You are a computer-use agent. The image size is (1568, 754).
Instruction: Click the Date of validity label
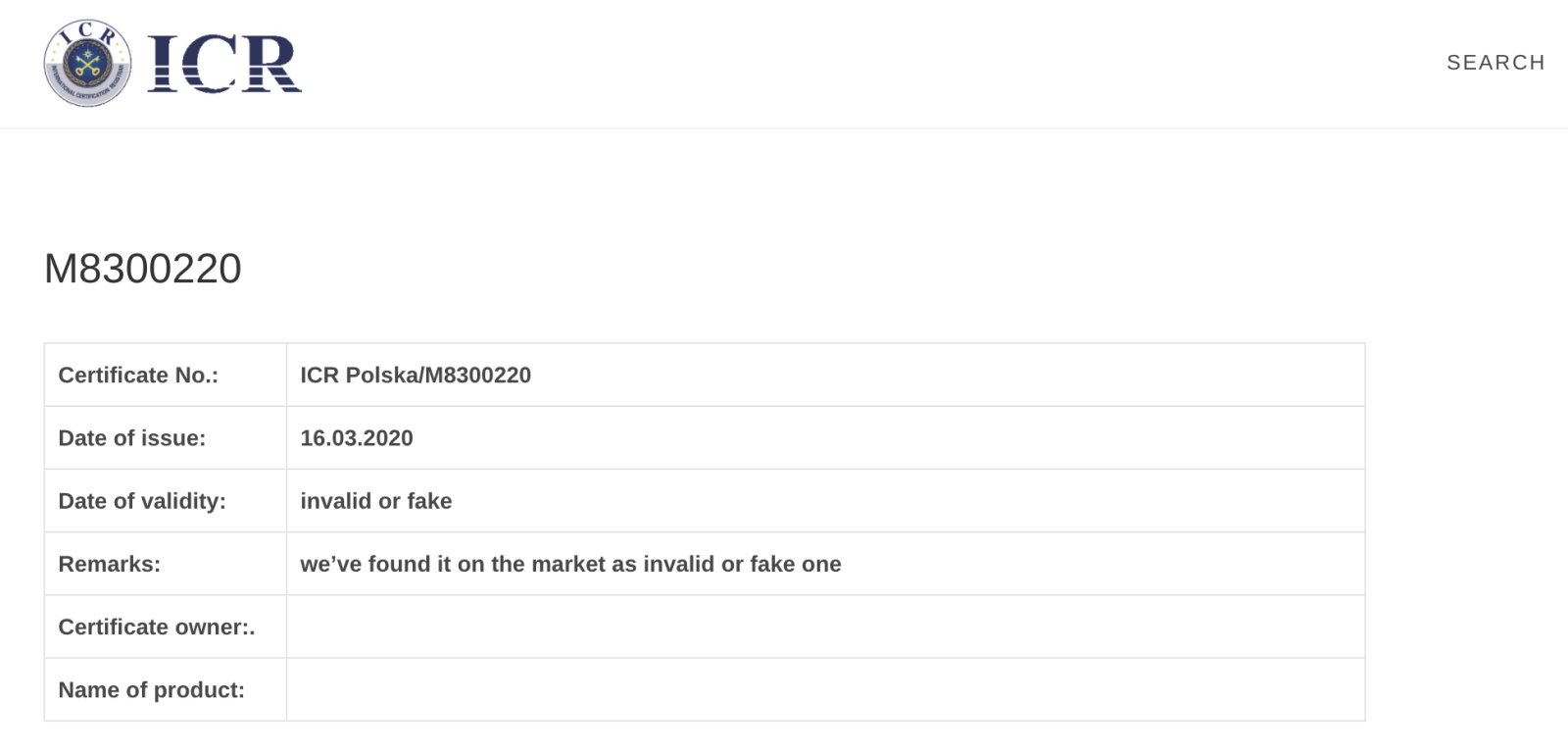tap(142, 501)
